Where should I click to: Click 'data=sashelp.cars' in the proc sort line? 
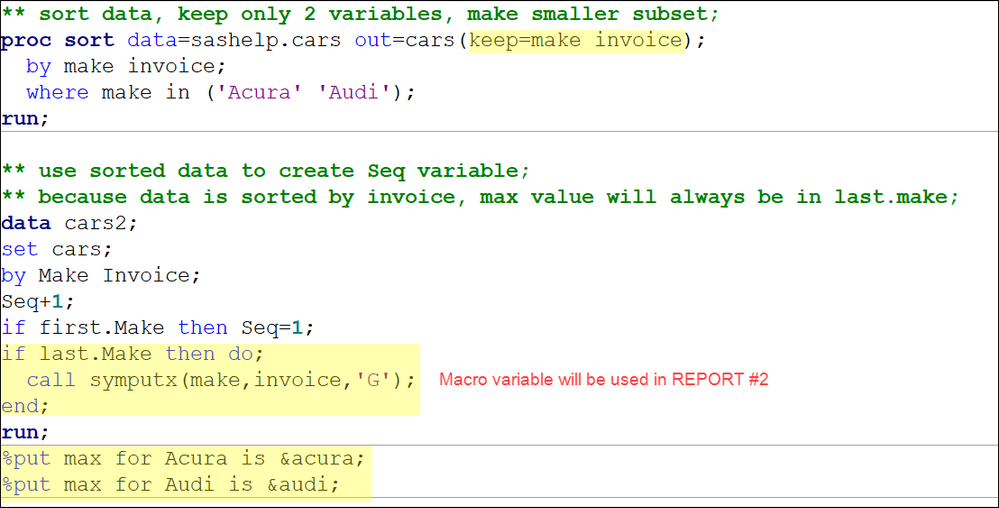tap(234, 40)
